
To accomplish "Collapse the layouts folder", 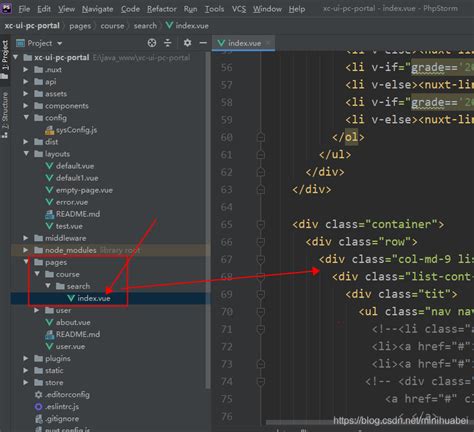I will point(26,154).
